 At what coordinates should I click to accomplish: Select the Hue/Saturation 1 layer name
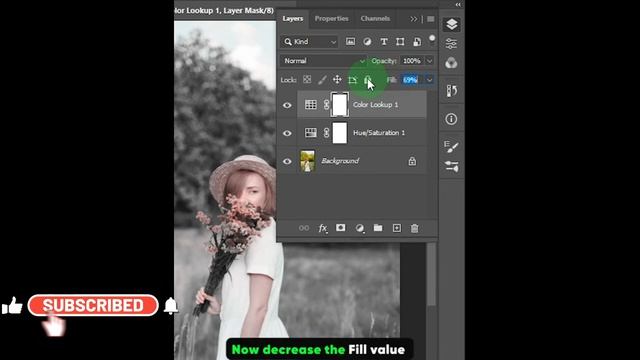tap(379, 133)
